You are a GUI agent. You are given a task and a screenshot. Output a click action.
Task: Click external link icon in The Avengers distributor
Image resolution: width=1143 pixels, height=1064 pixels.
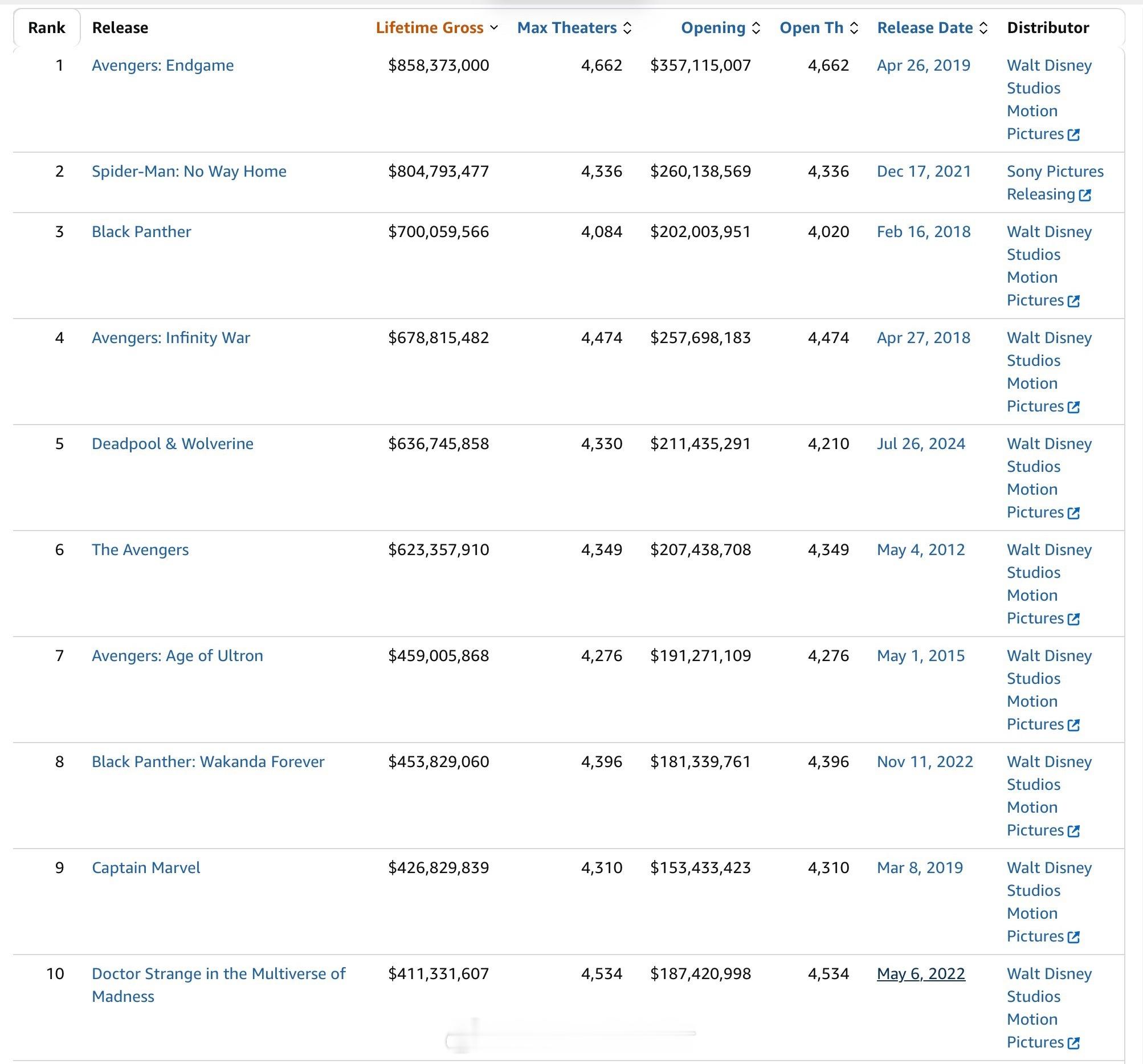[1073, 619]
